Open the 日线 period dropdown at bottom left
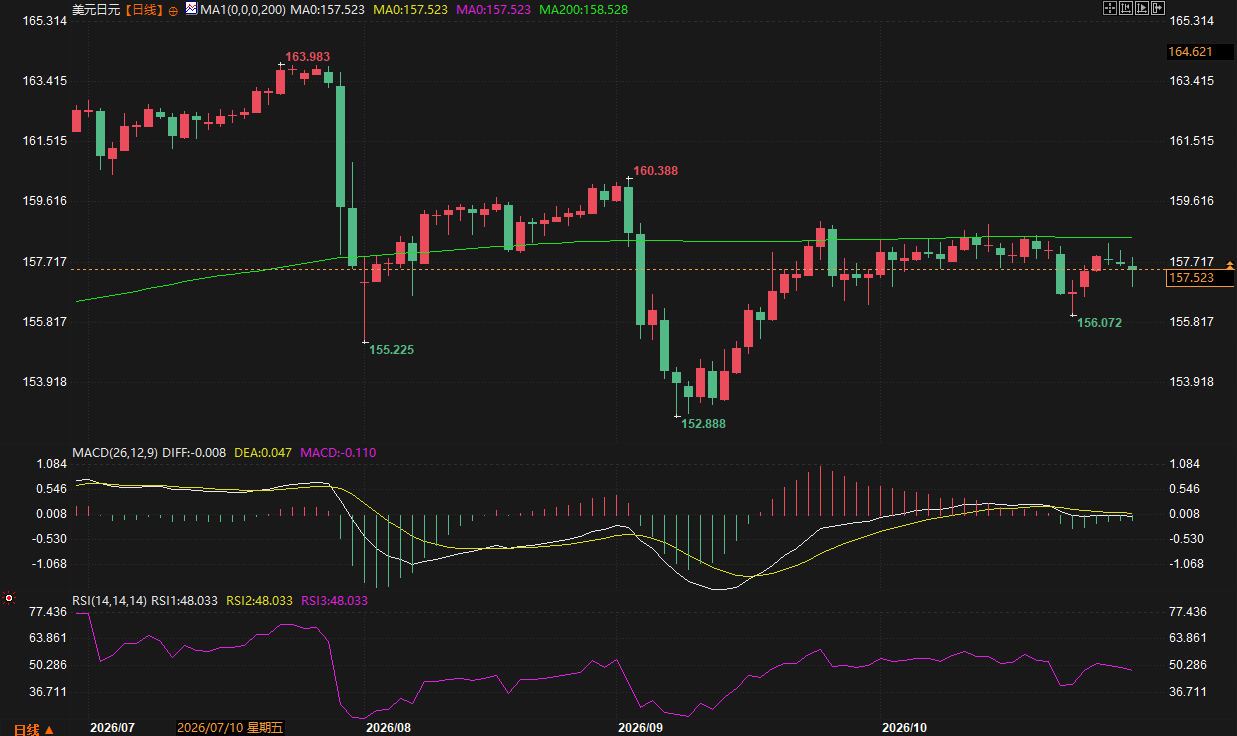1237x736 pixels. click(33, 729)
